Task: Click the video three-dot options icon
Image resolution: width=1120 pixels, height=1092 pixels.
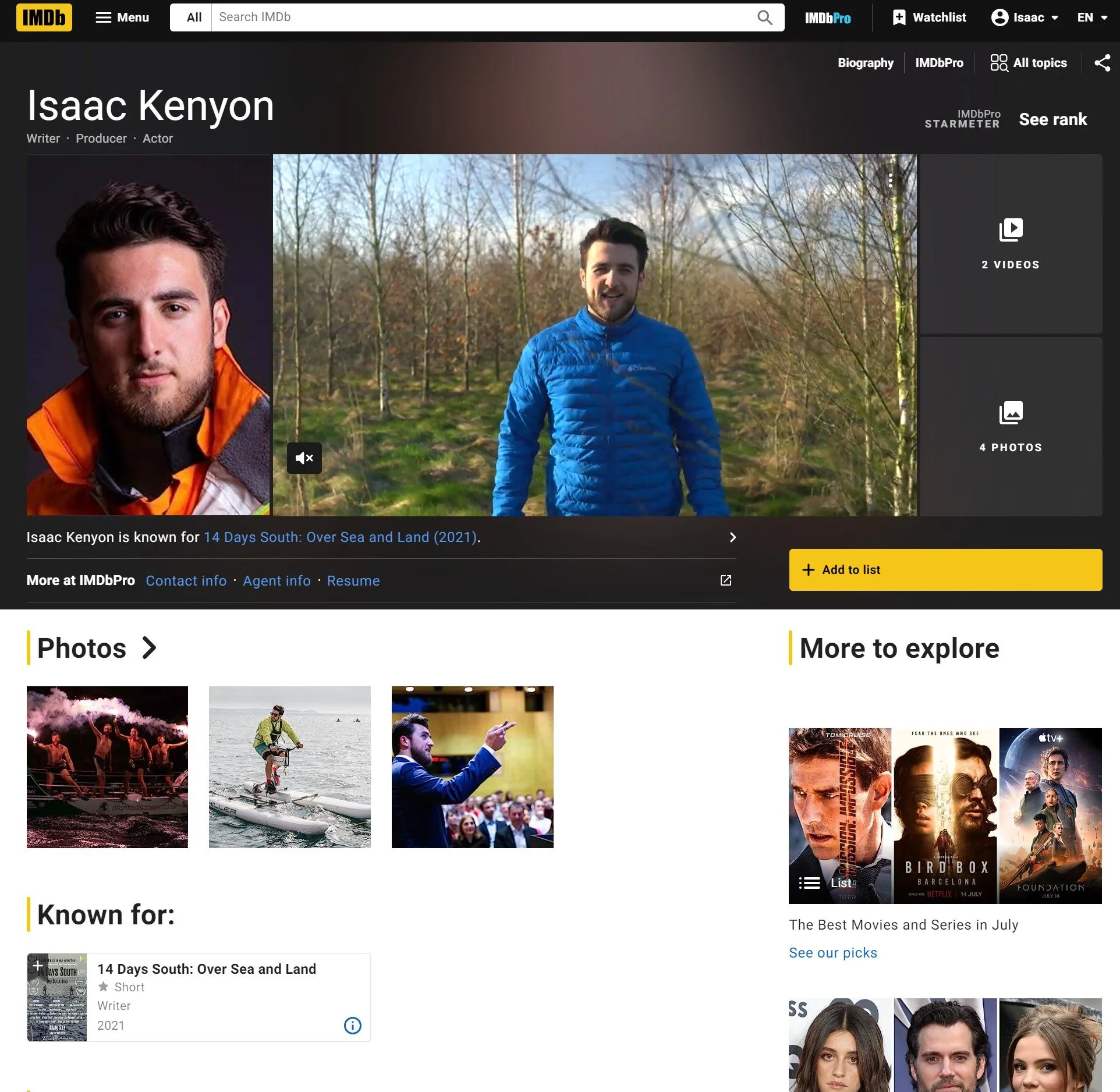Action: click(890, 181)
